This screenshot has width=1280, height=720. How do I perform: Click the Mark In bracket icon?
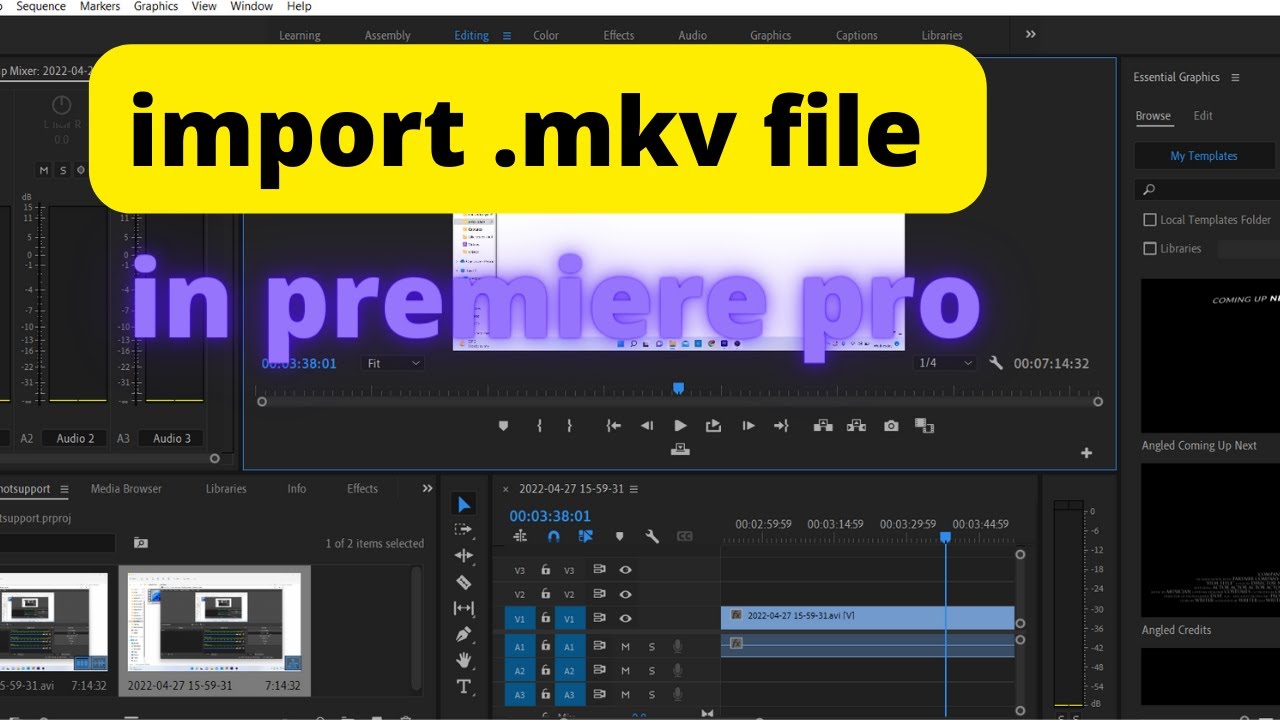(539, 426)
